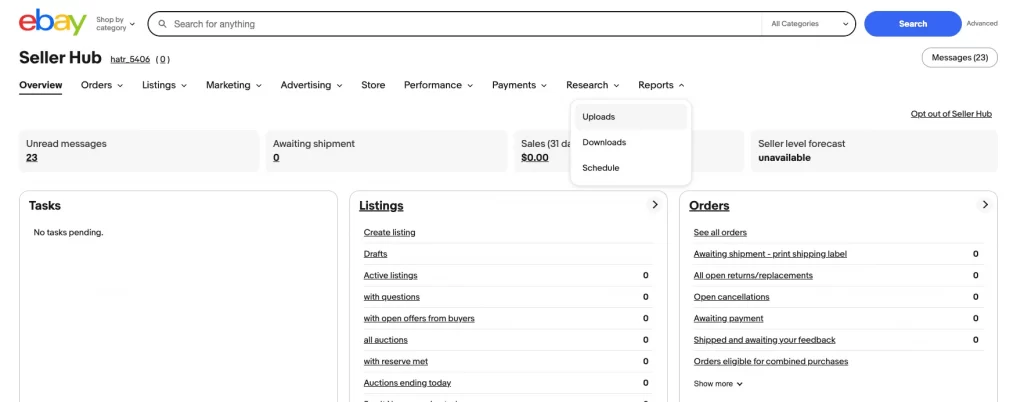Click with open offers from buyers

point(419,318)
